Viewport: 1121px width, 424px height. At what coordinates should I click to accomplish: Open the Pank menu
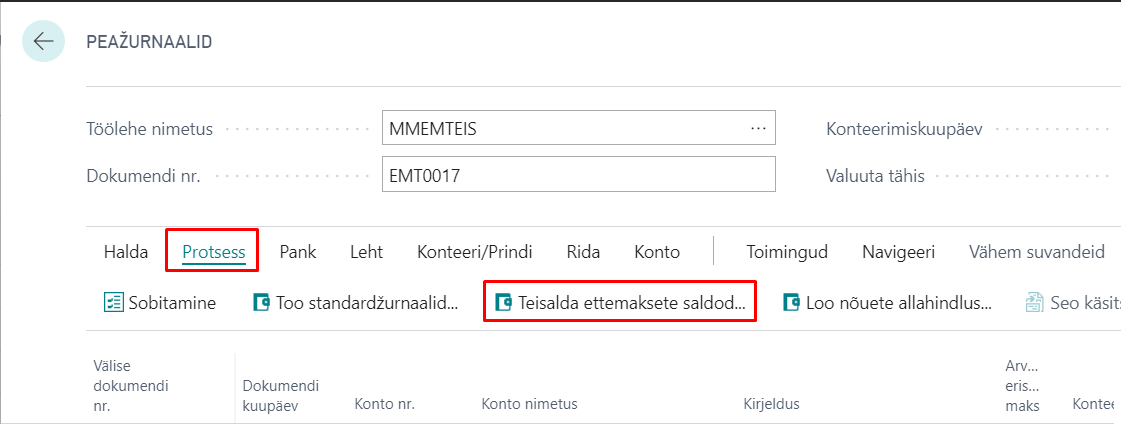pos(297,252)
